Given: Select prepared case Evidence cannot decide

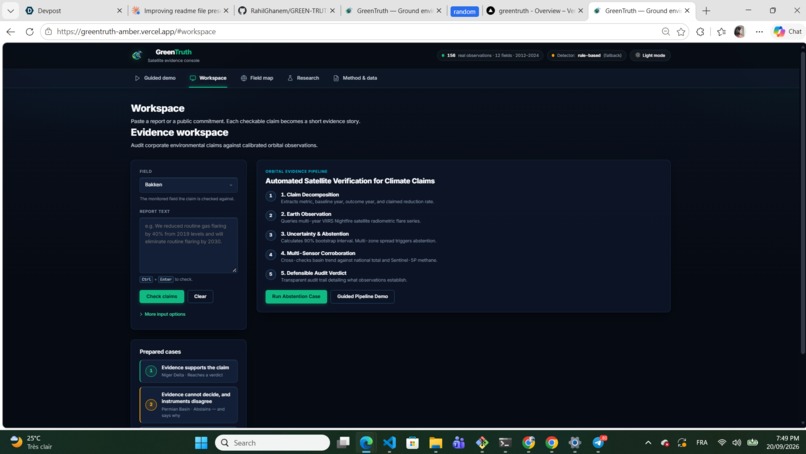Looking at the screenshot, I should [188, 405].
